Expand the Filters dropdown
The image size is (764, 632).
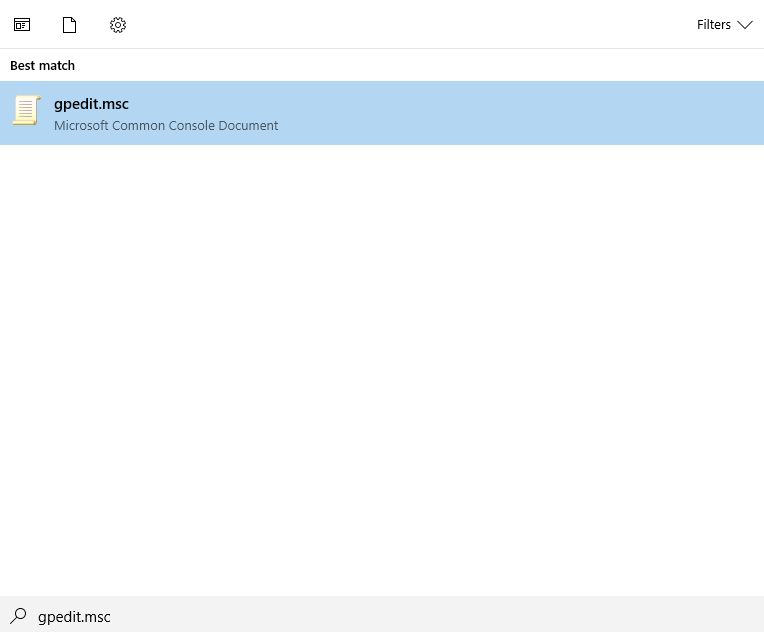point(724,25)
